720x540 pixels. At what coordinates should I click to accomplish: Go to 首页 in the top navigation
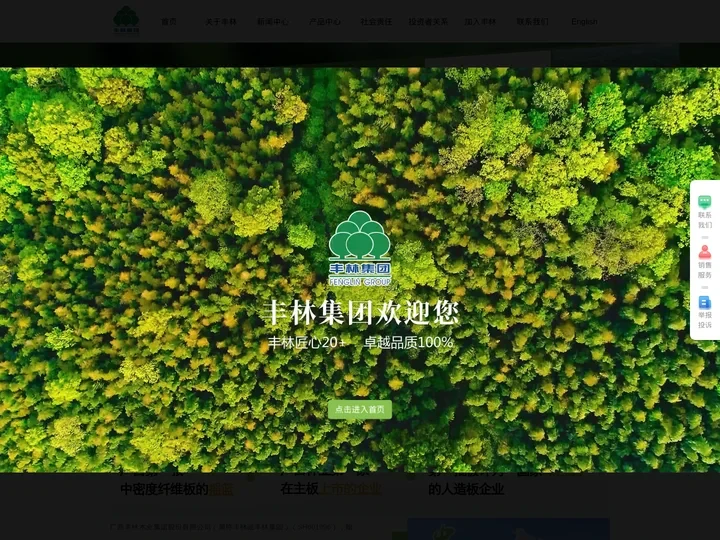[169, 22]
